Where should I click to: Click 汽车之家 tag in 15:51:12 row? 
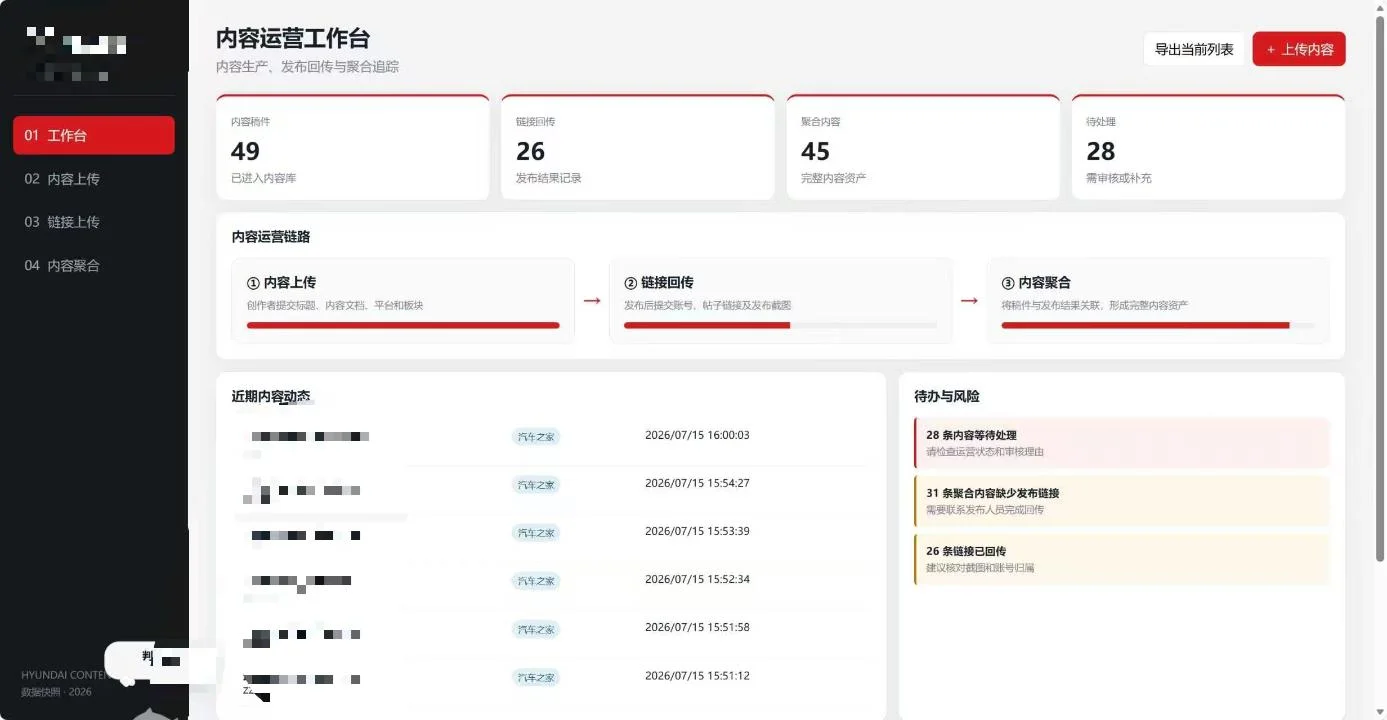pos(536,677)
